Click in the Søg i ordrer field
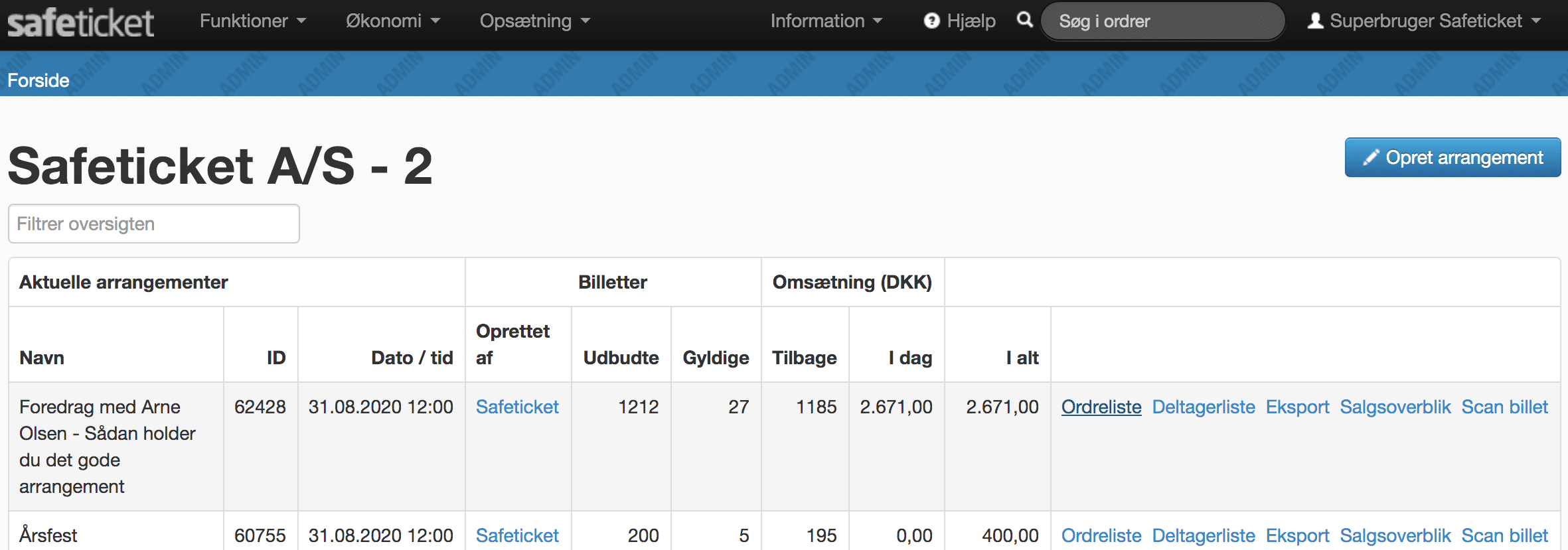Screen dimensions: 1568x550 [1162, 21]
